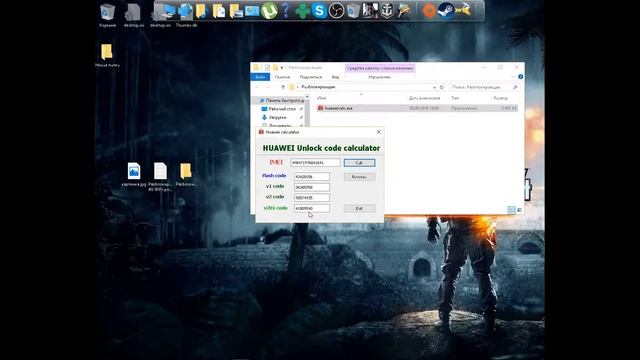Close the Huawei calculator window
640x360 pixels.
379,132
